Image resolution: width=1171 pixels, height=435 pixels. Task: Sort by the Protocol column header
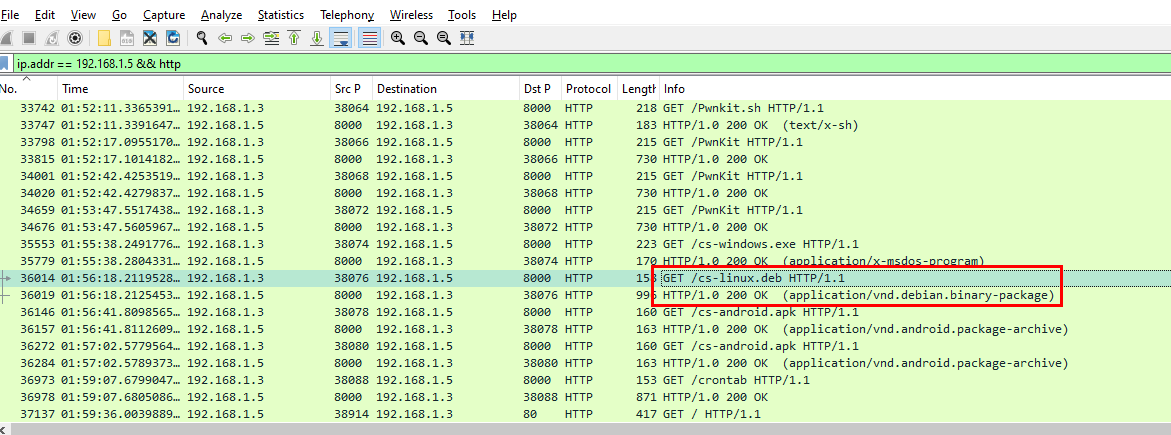pyautogui.click(x=586, y=89)
